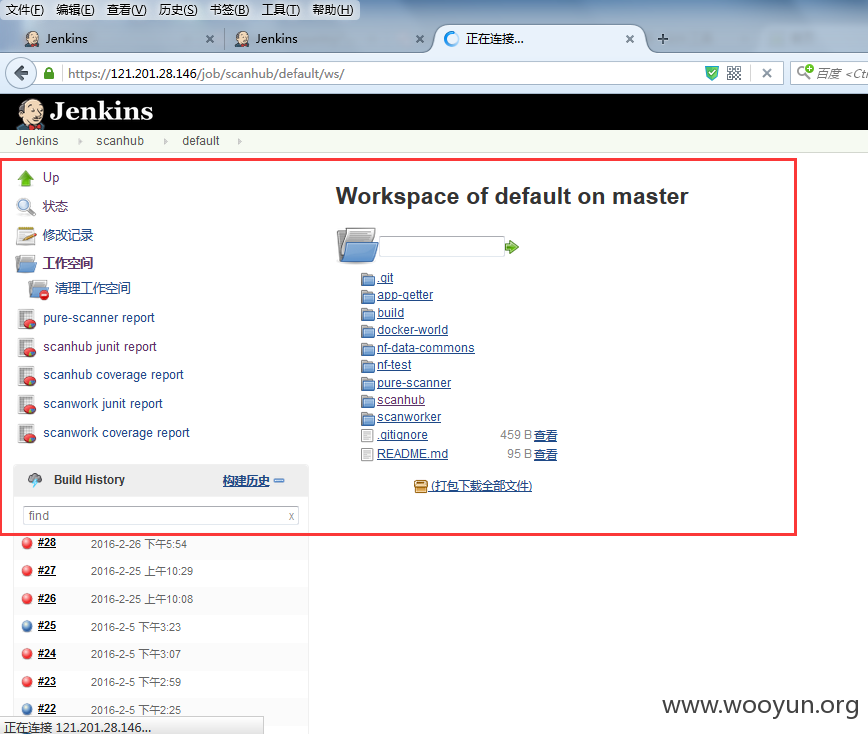The height and width of the screenshot is (734, 868).
Task: Click the browser back arrow button
Action: tap(21, 73)
